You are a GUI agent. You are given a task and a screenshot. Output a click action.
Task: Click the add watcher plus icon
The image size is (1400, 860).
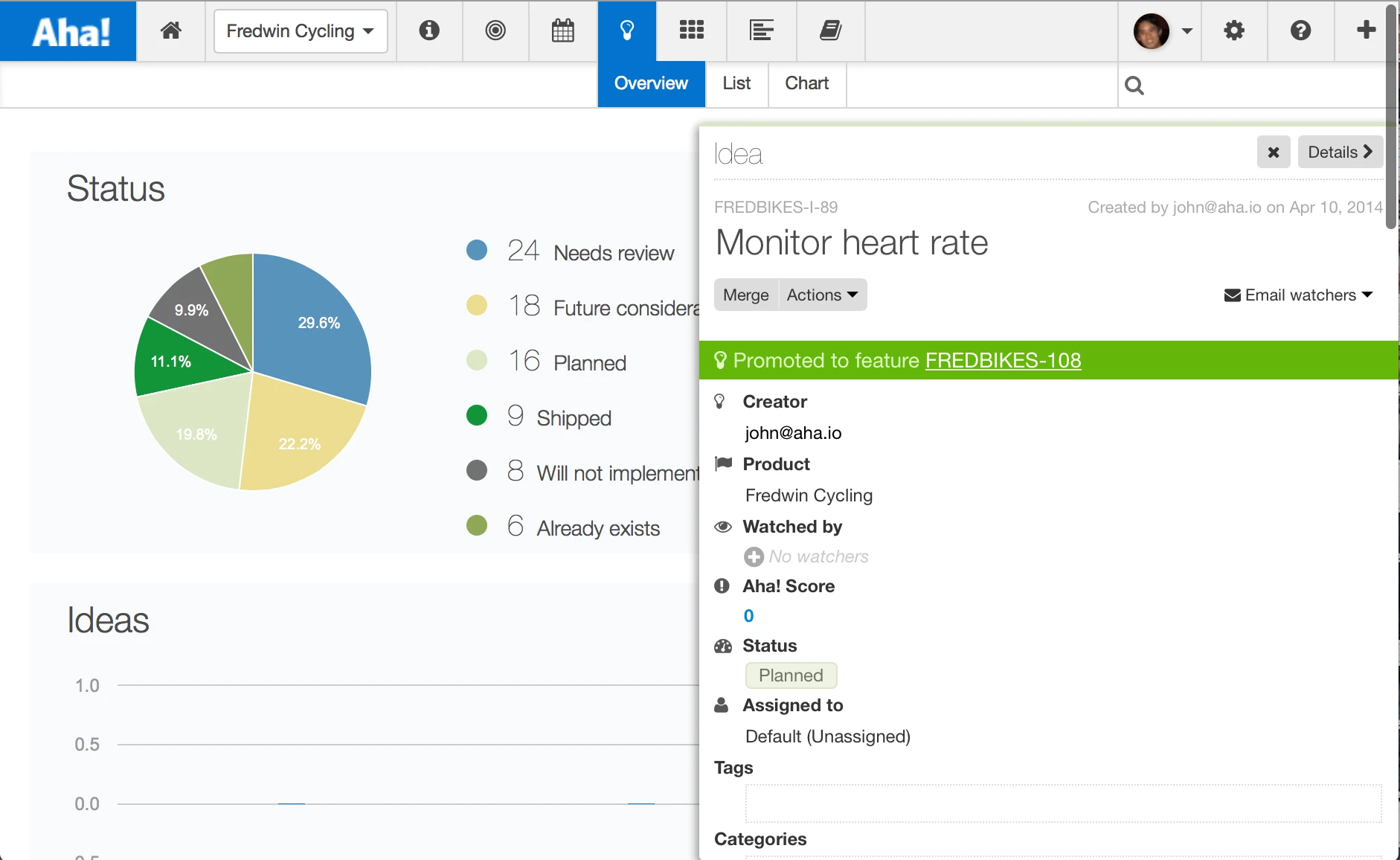(754, 556)
